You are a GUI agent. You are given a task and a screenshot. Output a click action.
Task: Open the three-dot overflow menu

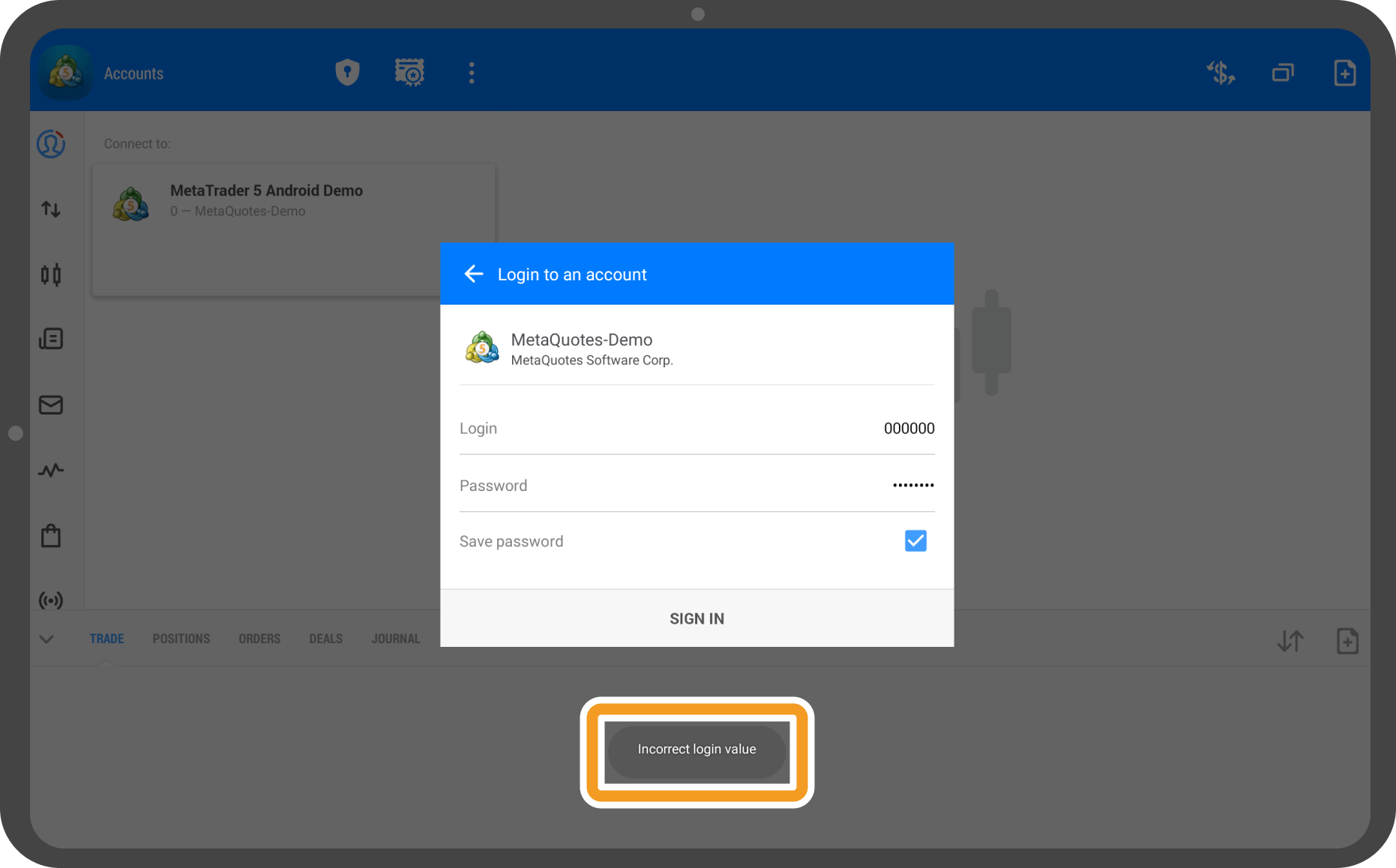[x=472, y=73]
